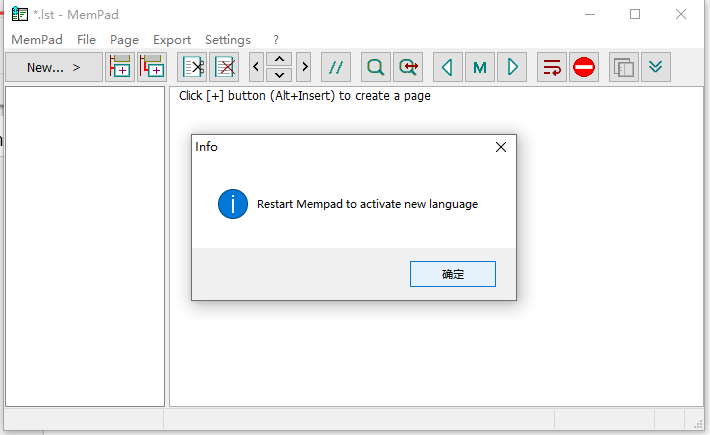This screenshot has height=435, width=710.
Task: Click the MemPad app icon in title bar
Action: click(20, 14)
